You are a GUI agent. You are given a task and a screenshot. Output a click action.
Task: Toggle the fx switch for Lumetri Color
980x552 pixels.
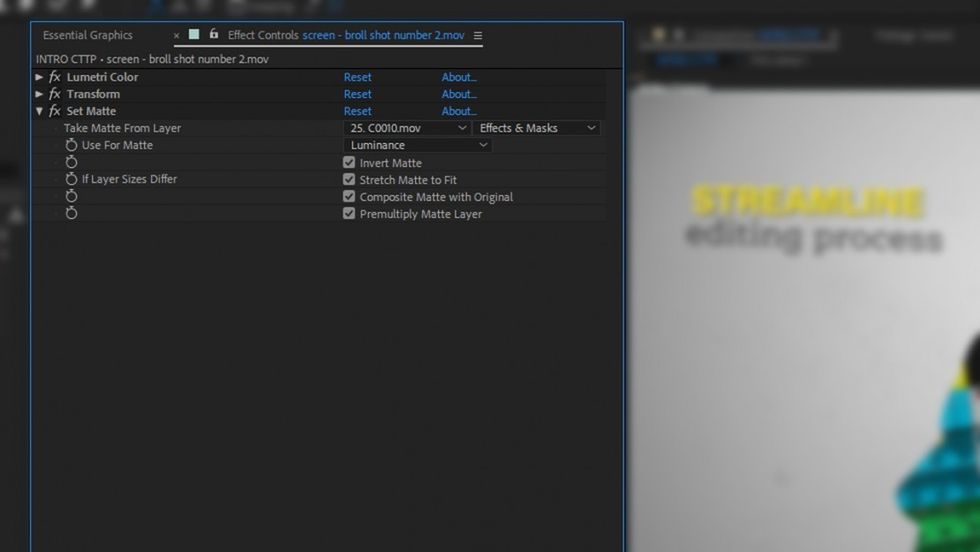click(55, 77)
